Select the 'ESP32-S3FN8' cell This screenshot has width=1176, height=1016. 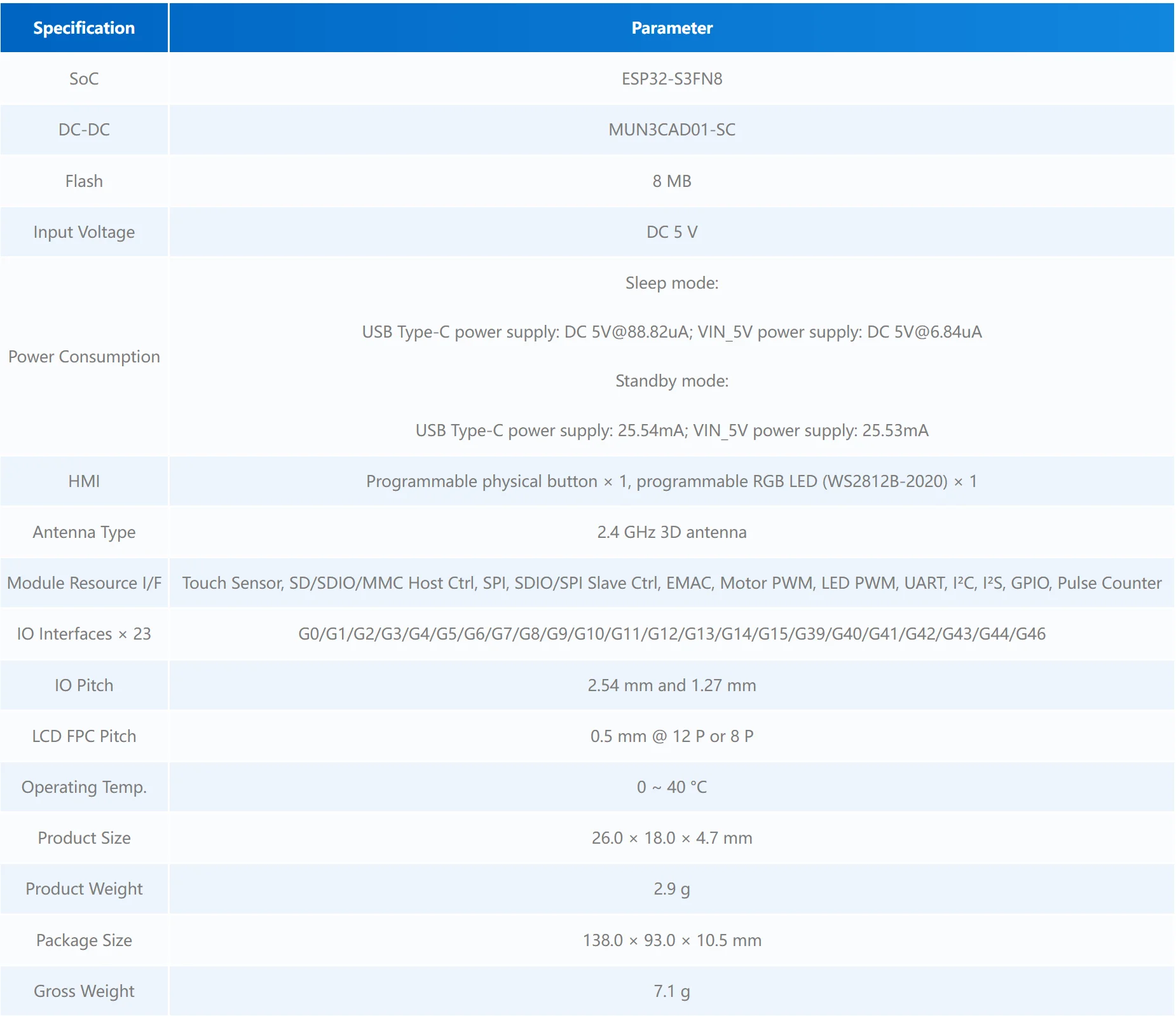(672, 79)
